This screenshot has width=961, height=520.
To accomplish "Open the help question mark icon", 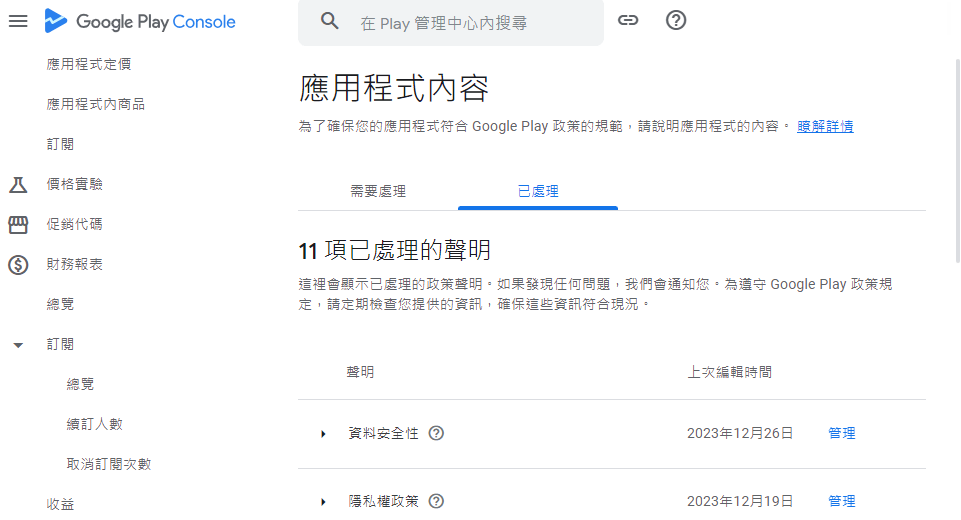I will tap(676, 20).
